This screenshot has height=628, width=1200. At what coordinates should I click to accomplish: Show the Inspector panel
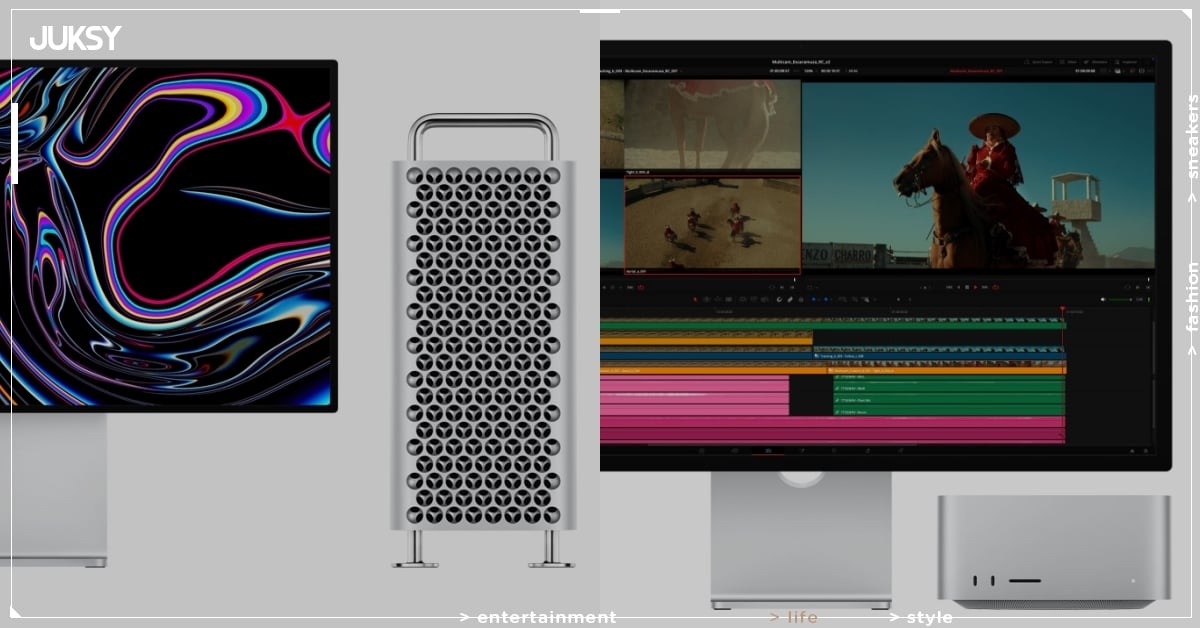[x=1126, y=62]
